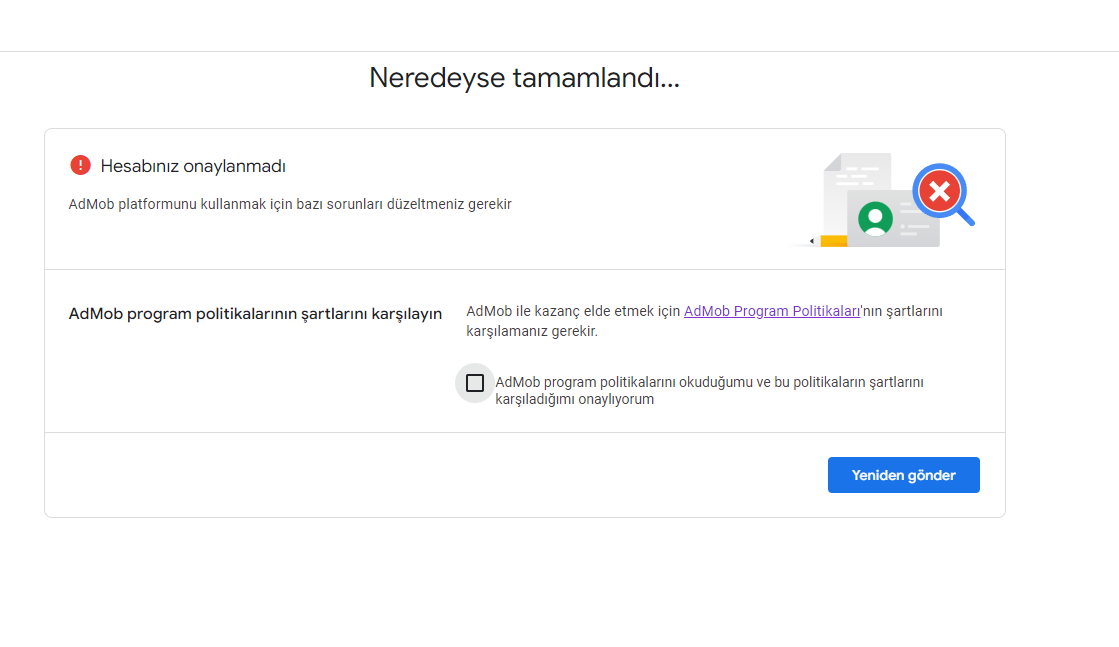Click the checkbox label text about okuduğumu ve onaylıyorum

(x=709, y=390)
